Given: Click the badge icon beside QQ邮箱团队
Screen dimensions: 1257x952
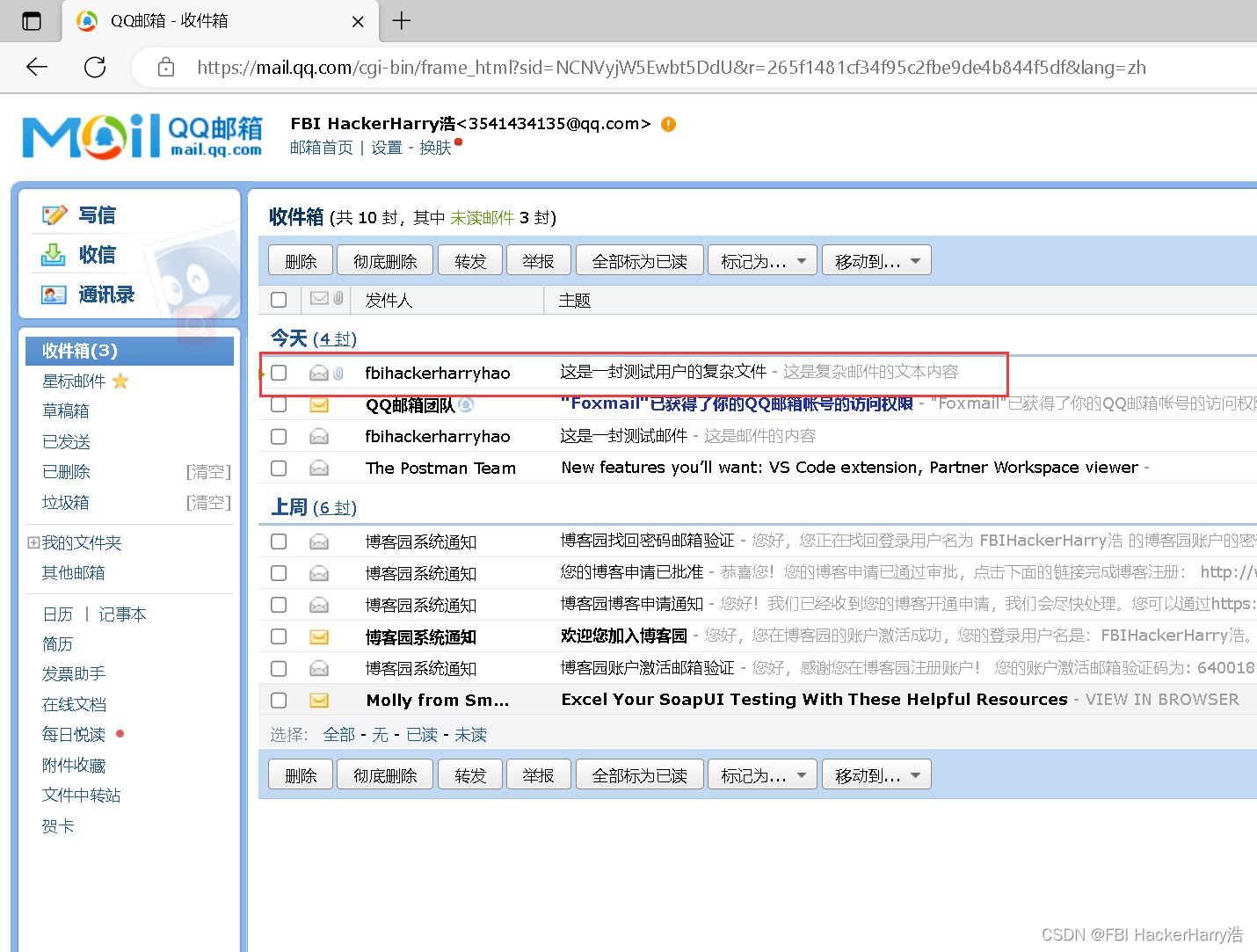Looking at the screenshot, I should pyautogui.click(x=466, y=404).
